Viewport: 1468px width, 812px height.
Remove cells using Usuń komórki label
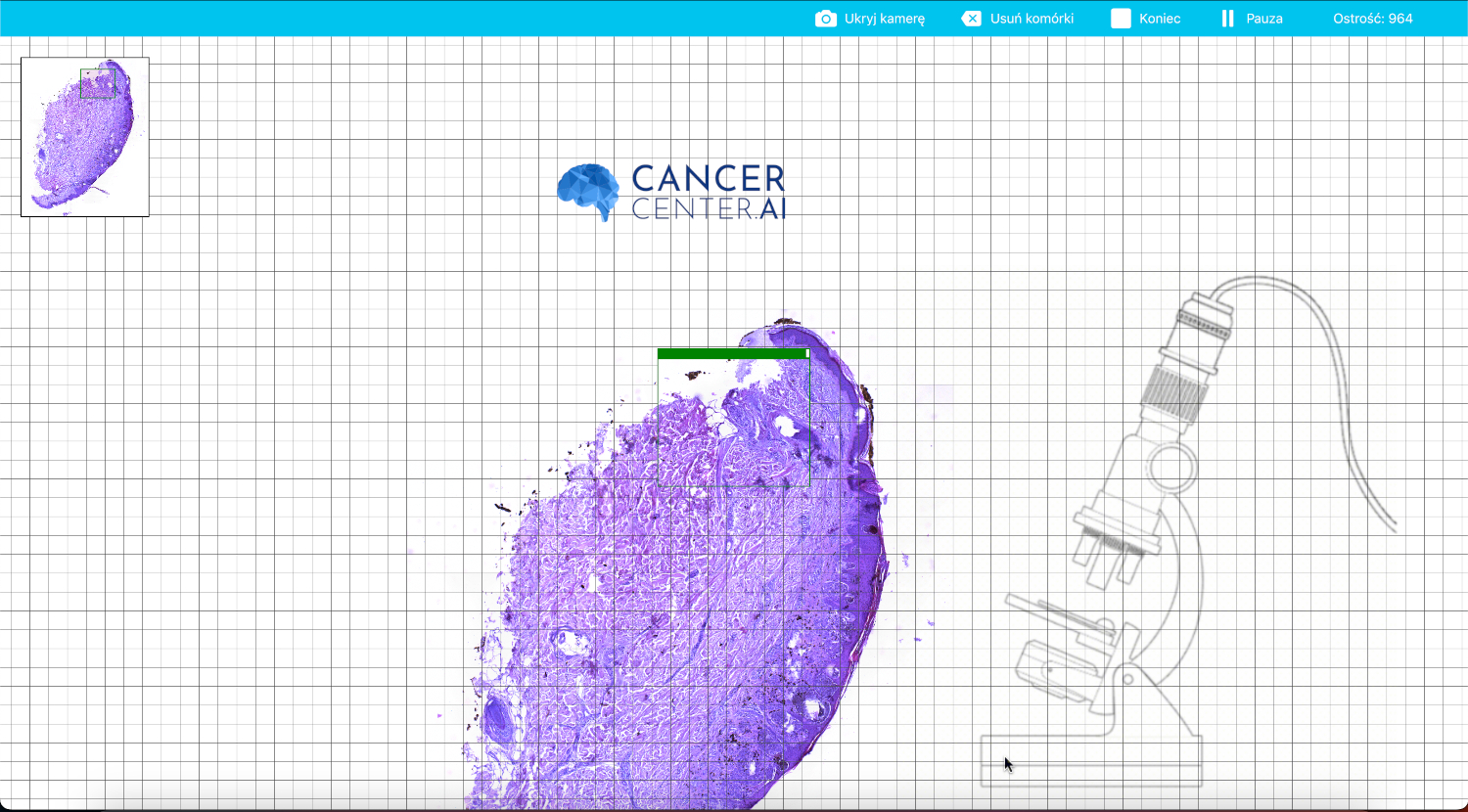(x=1032, y=19)
